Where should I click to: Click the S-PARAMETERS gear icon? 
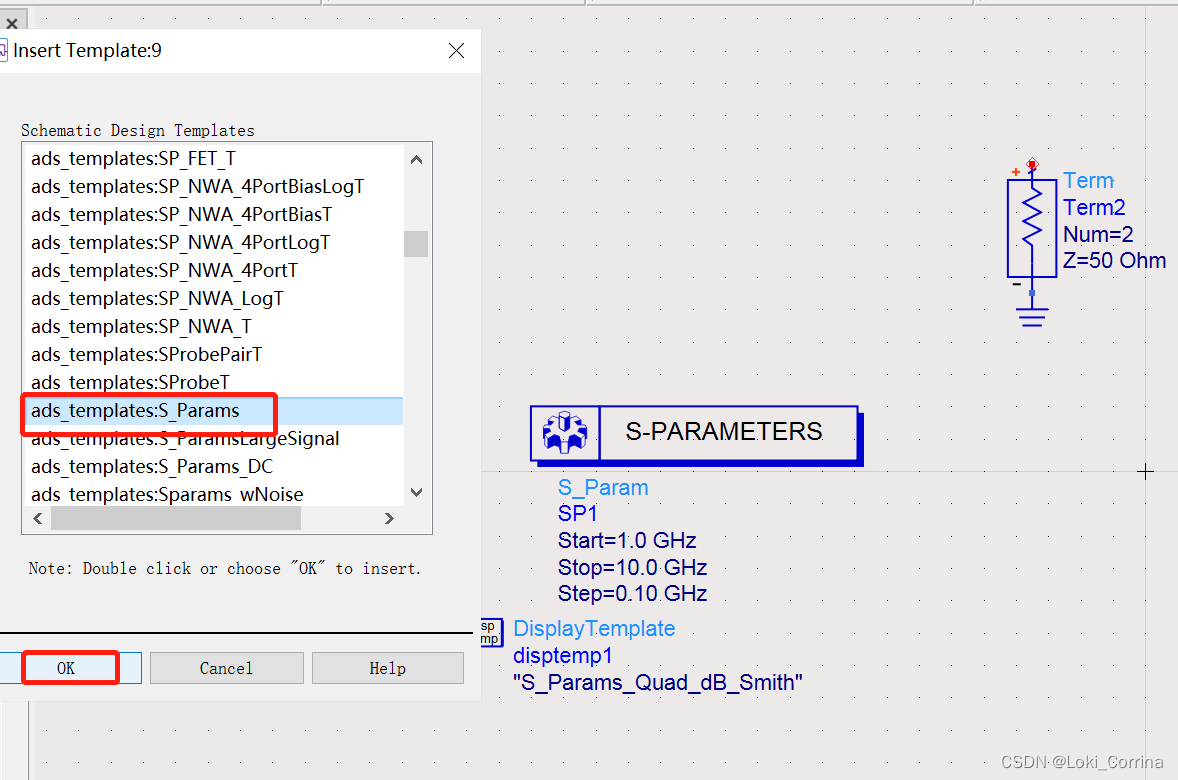click(x=565, y=433)
